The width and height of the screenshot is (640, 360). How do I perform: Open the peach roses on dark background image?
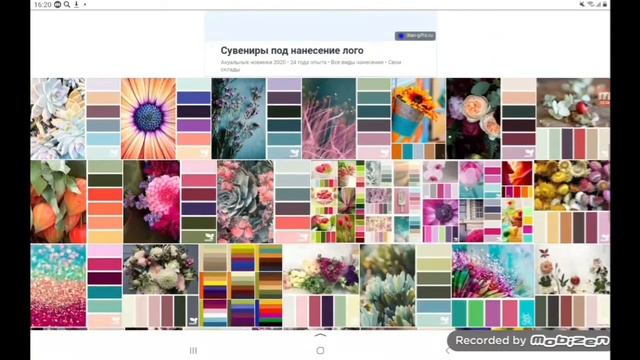[491, 118]
